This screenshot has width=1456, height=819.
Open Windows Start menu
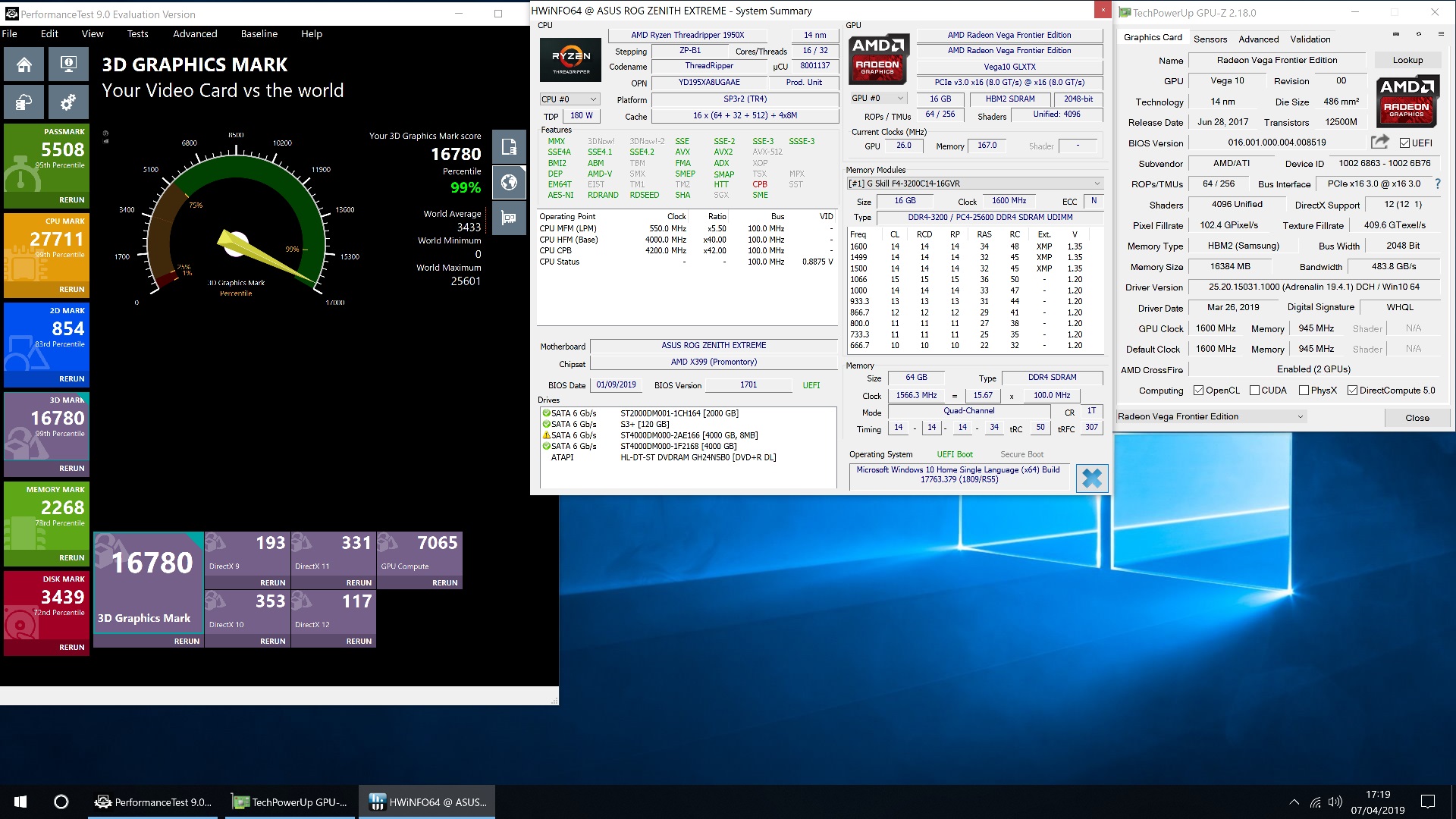point(20,802)
